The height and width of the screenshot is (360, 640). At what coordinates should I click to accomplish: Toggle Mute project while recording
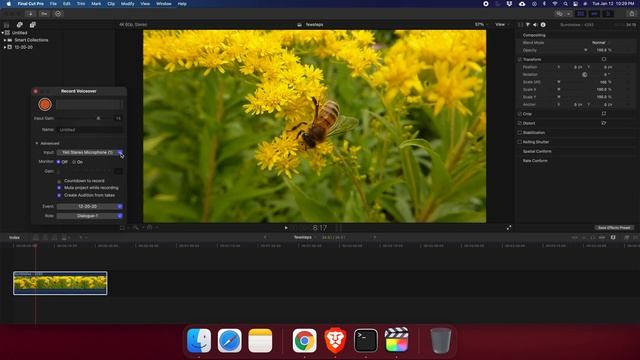pyautogui.click(x=59, y=188)
